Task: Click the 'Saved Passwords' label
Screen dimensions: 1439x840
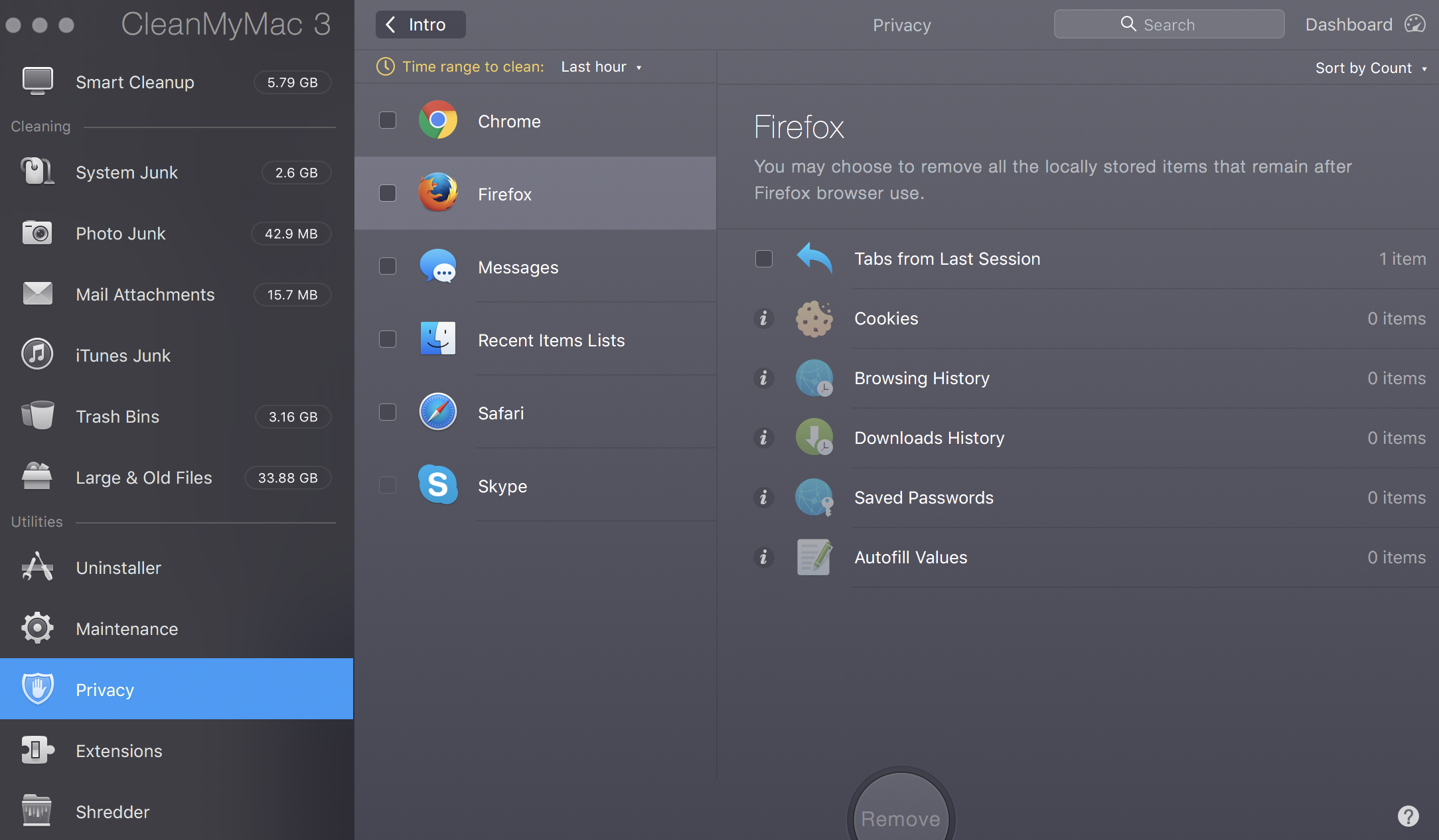Action: 924,498
